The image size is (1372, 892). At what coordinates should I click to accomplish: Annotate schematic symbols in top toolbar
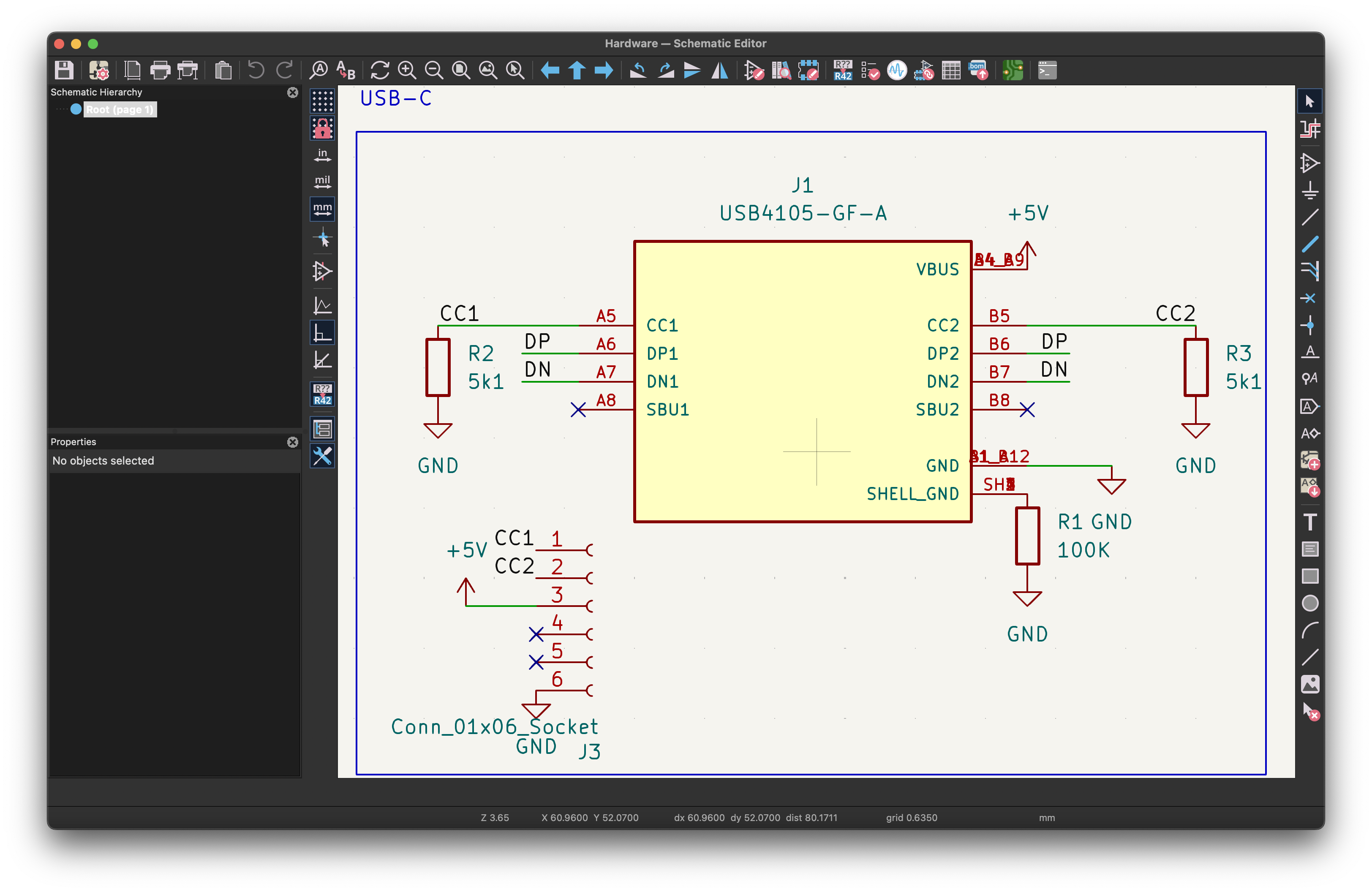(x=843, y=70)
